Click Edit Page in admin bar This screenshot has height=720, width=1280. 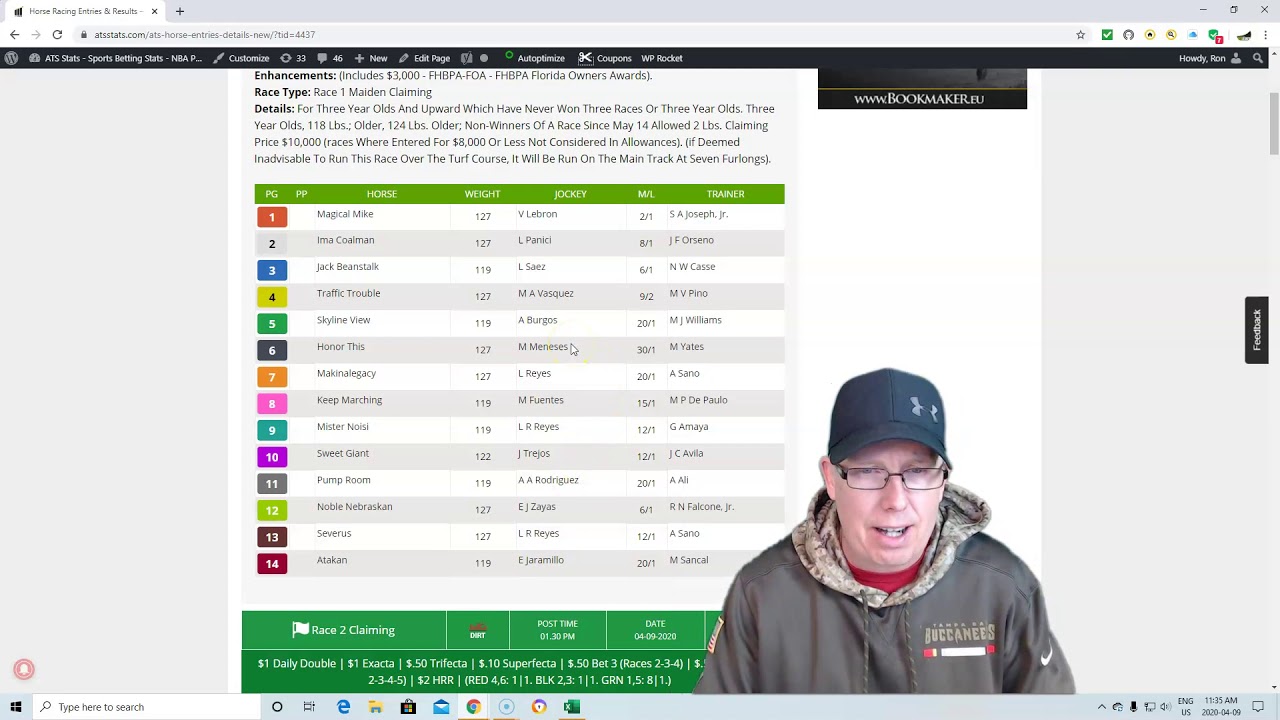click(x=424, y=58)
